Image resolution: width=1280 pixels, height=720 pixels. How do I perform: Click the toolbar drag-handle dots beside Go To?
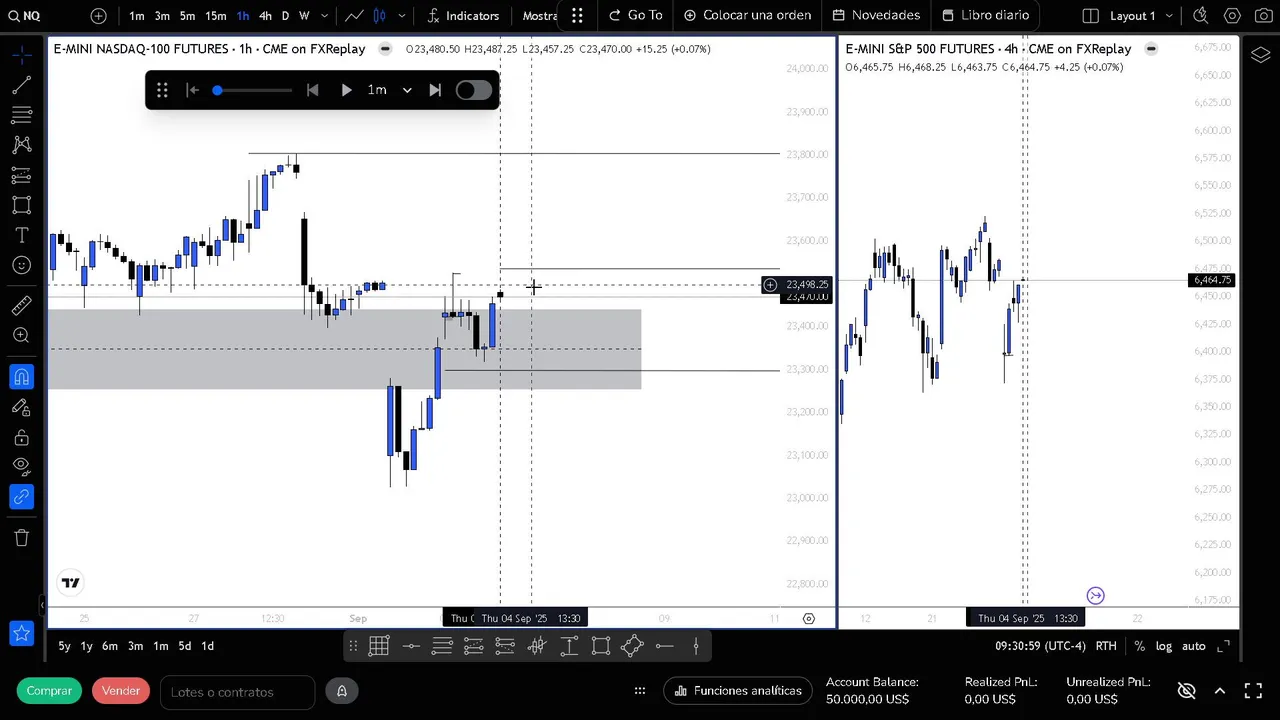(577, 15)
